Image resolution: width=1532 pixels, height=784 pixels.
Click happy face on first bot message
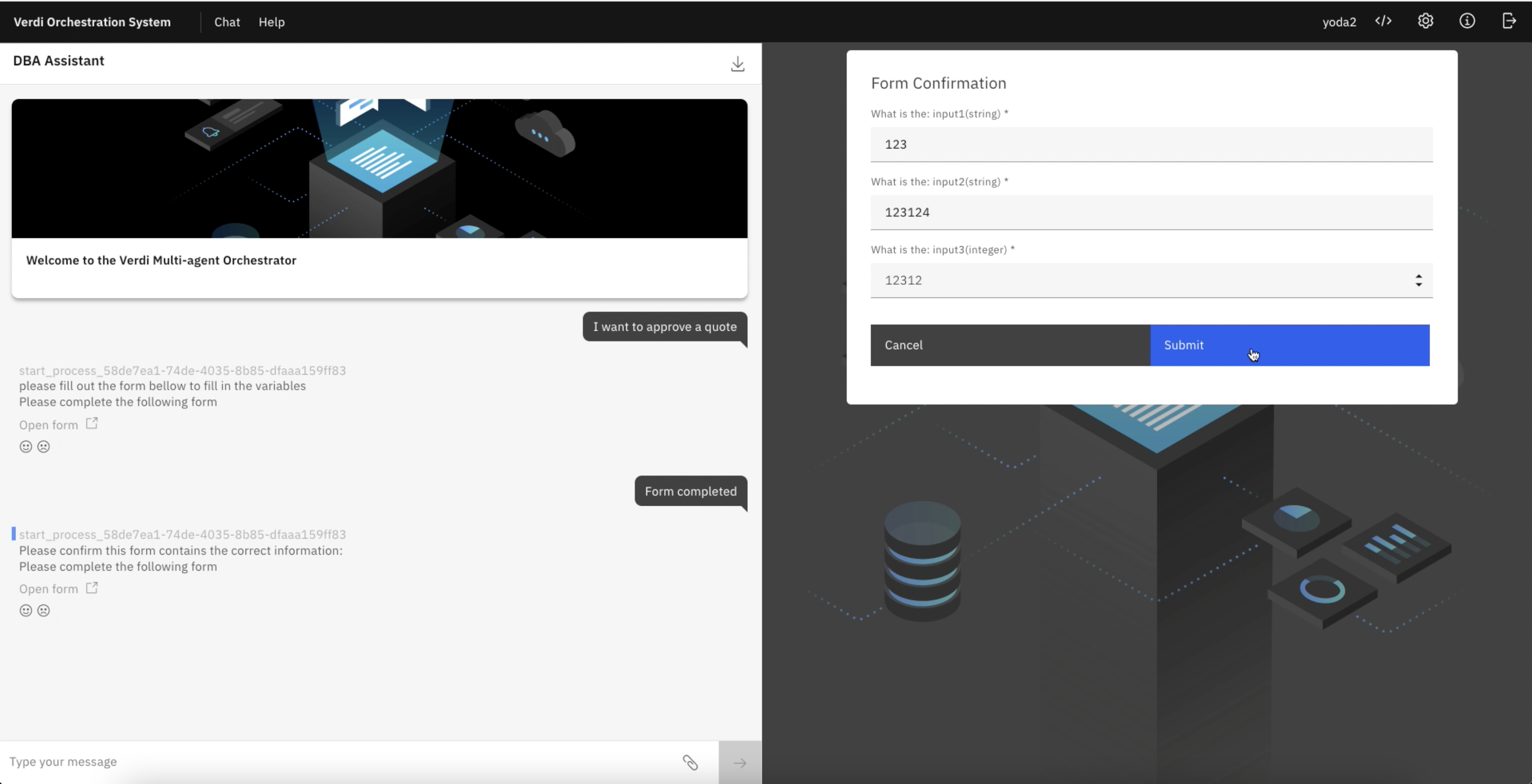point(26,446)
